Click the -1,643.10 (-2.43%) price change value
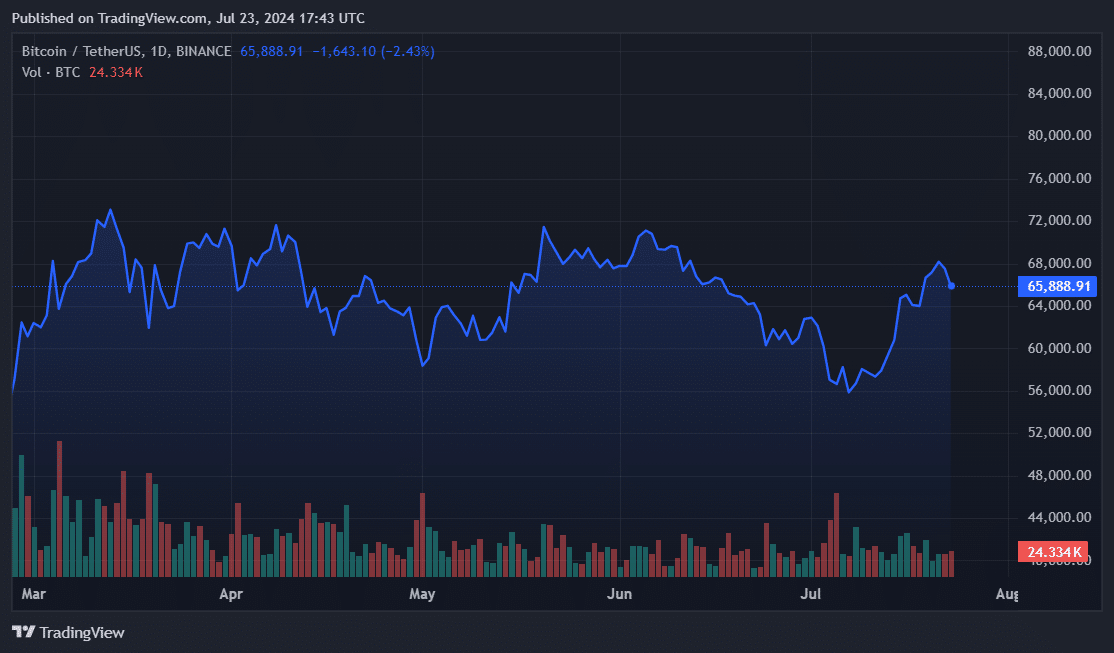 pos(374,51)
